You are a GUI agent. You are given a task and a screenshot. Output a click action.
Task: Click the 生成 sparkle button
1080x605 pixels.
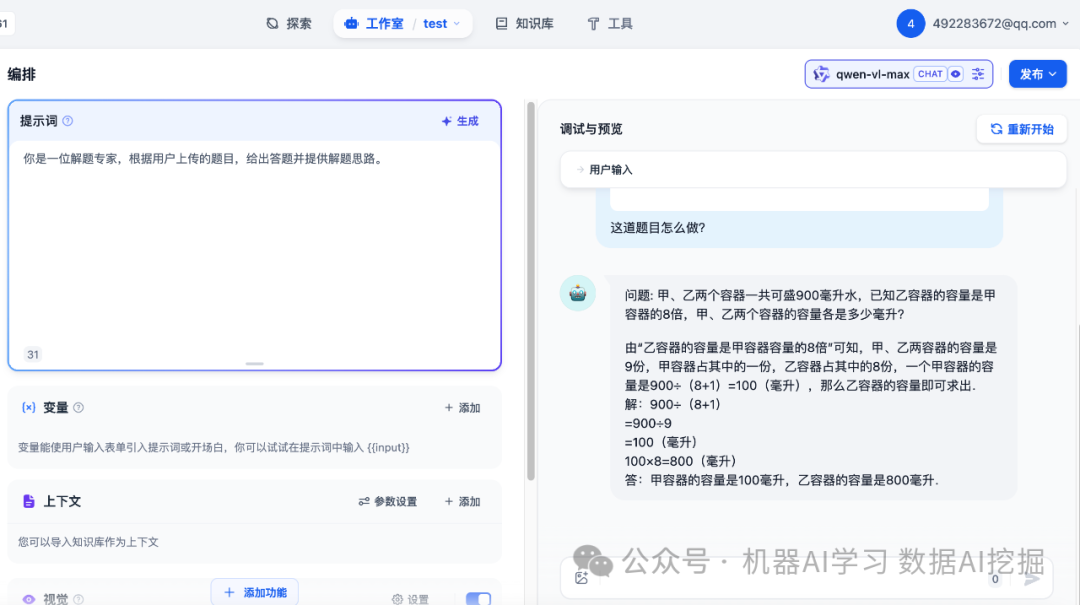(460, 121)
